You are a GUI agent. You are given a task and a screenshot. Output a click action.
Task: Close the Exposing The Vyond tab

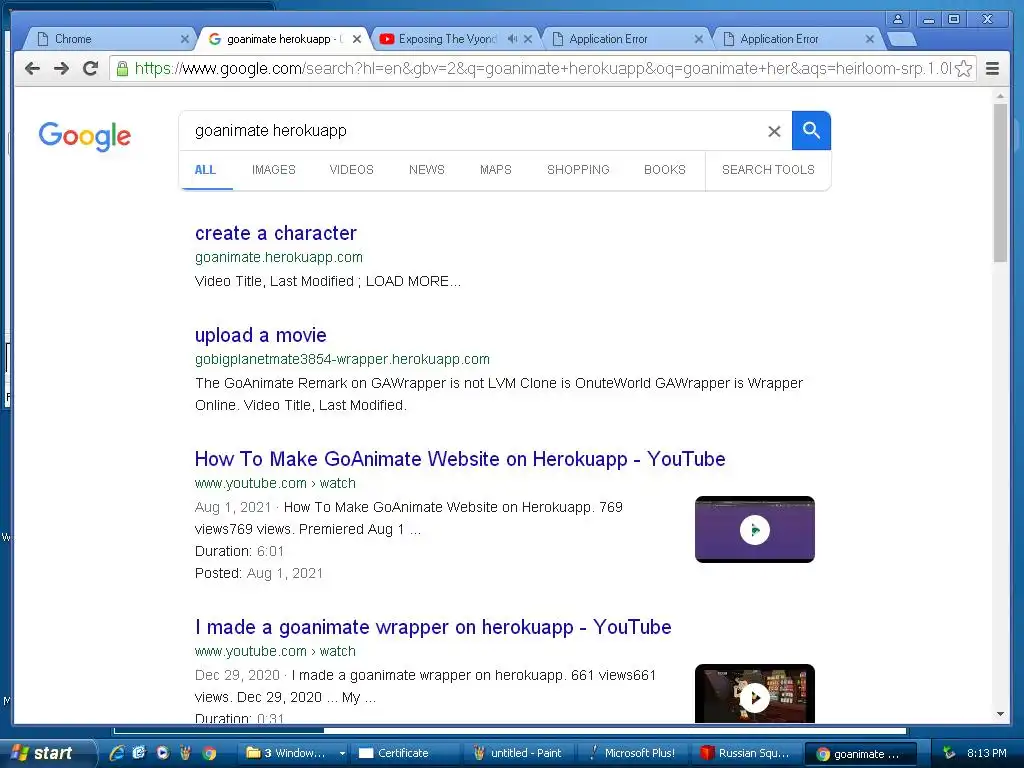(x=528, y=39)
